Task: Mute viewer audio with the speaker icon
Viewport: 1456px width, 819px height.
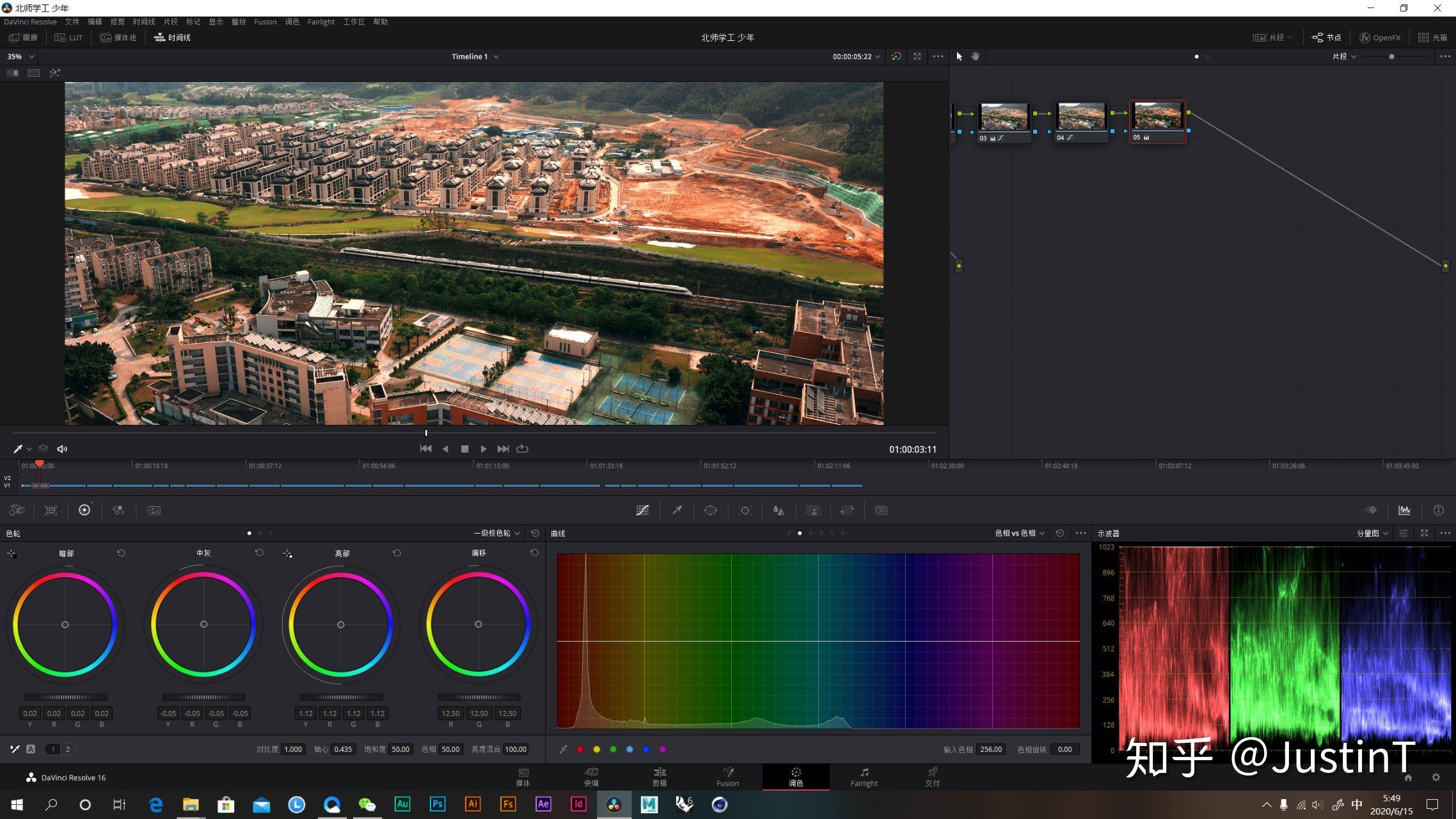Action: (x=62, y=449)
